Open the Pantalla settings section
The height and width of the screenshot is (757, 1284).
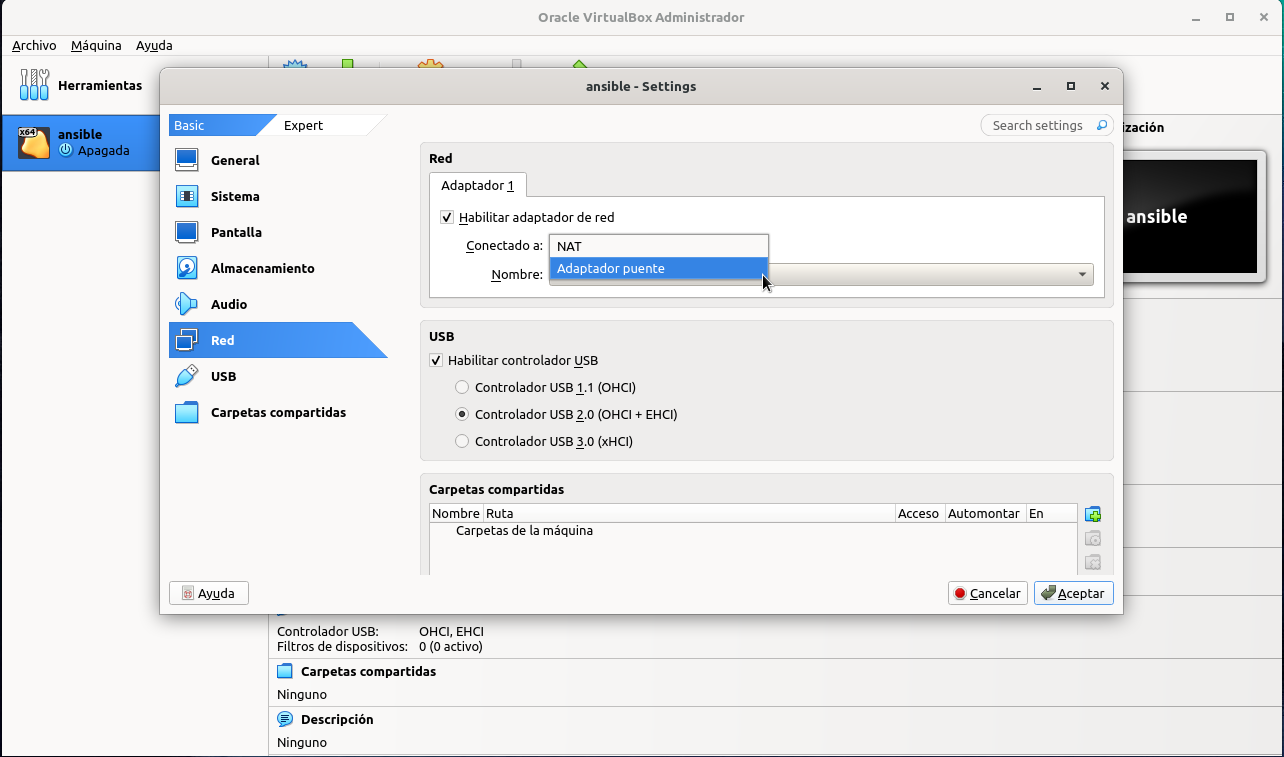(x=278, y=232)
